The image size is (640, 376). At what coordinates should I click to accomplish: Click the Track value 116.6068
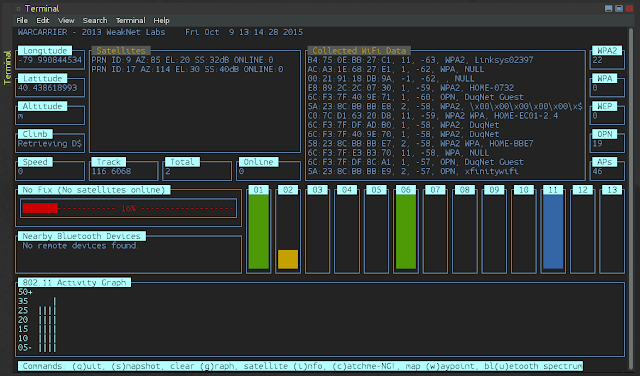[111, 171]
